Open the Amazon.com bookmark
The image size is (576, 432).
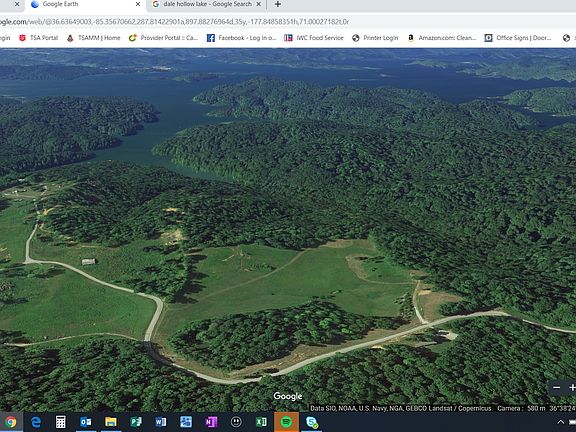442,38
